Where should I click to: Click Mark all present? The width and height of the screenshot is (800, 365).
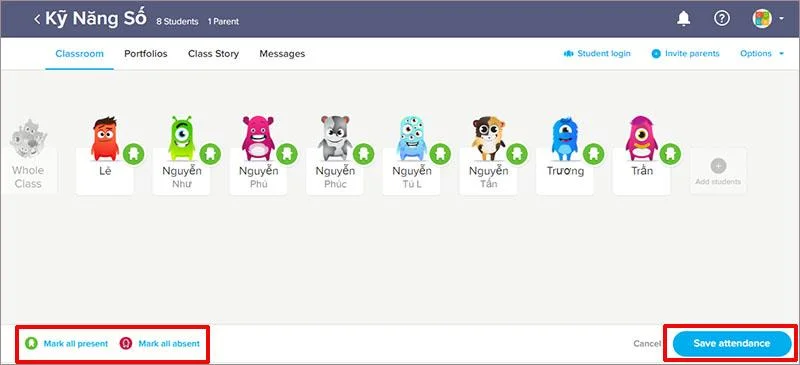click(76, 344)
